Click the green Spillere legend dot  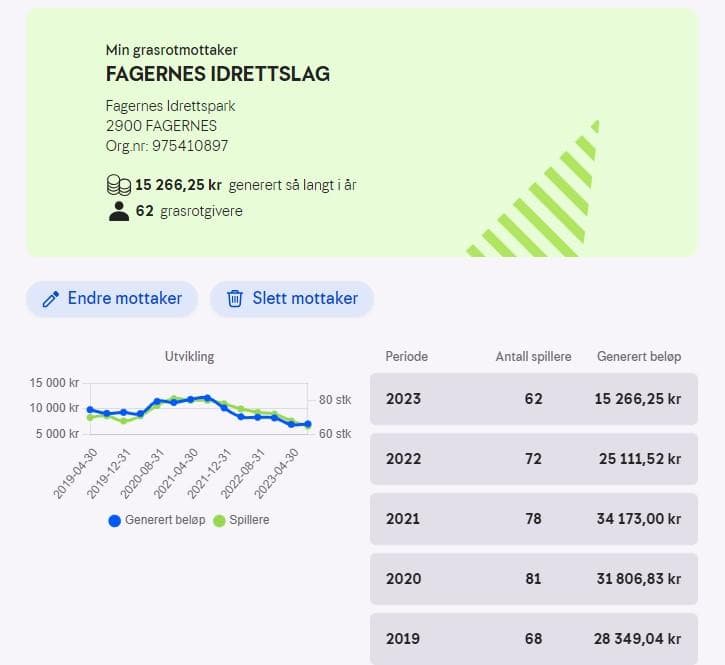tap(219, 520)
